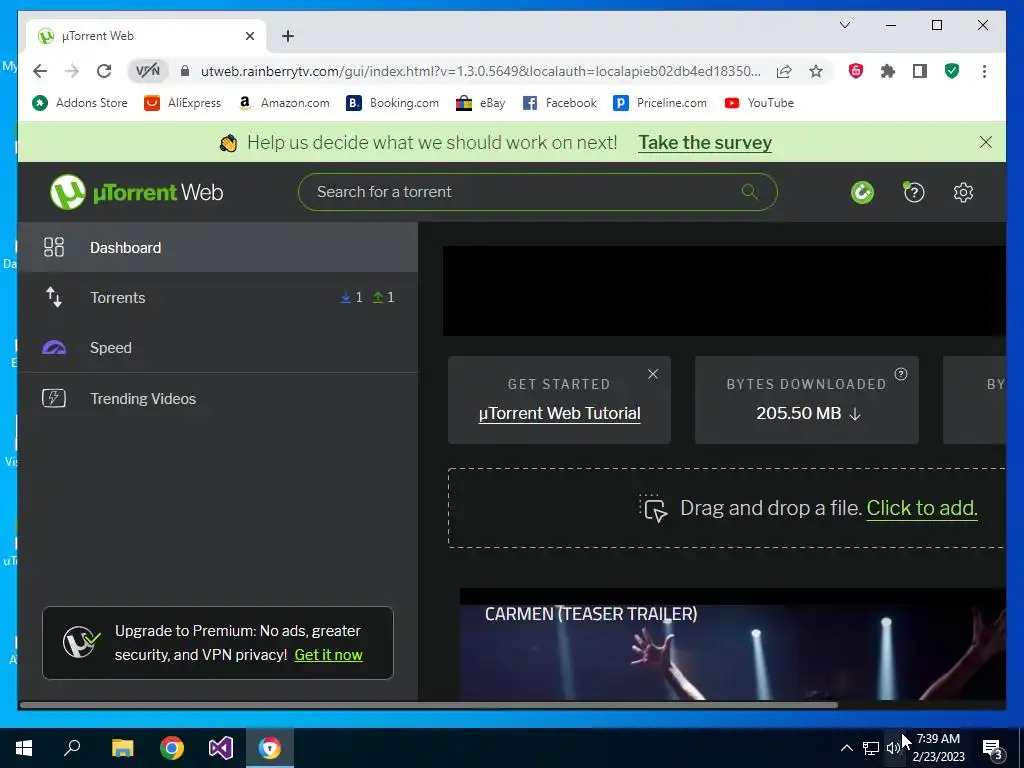Image resolution: width=1024 pixels, height=768 pixels.
Task: Open Trending Videos in sidebar
Action: click(x=217, y=398)
